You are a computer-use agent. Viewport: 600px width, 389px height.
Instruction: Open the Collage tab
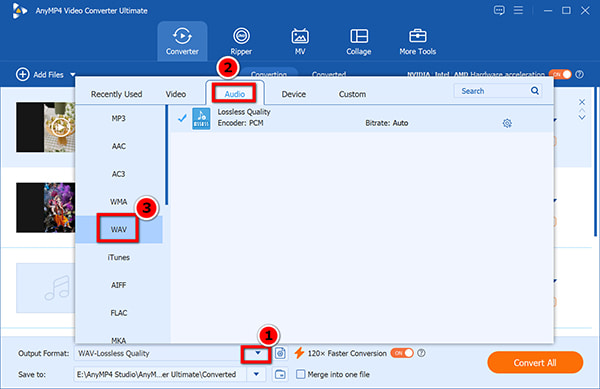pyautogui.click(x=359, y=41)
